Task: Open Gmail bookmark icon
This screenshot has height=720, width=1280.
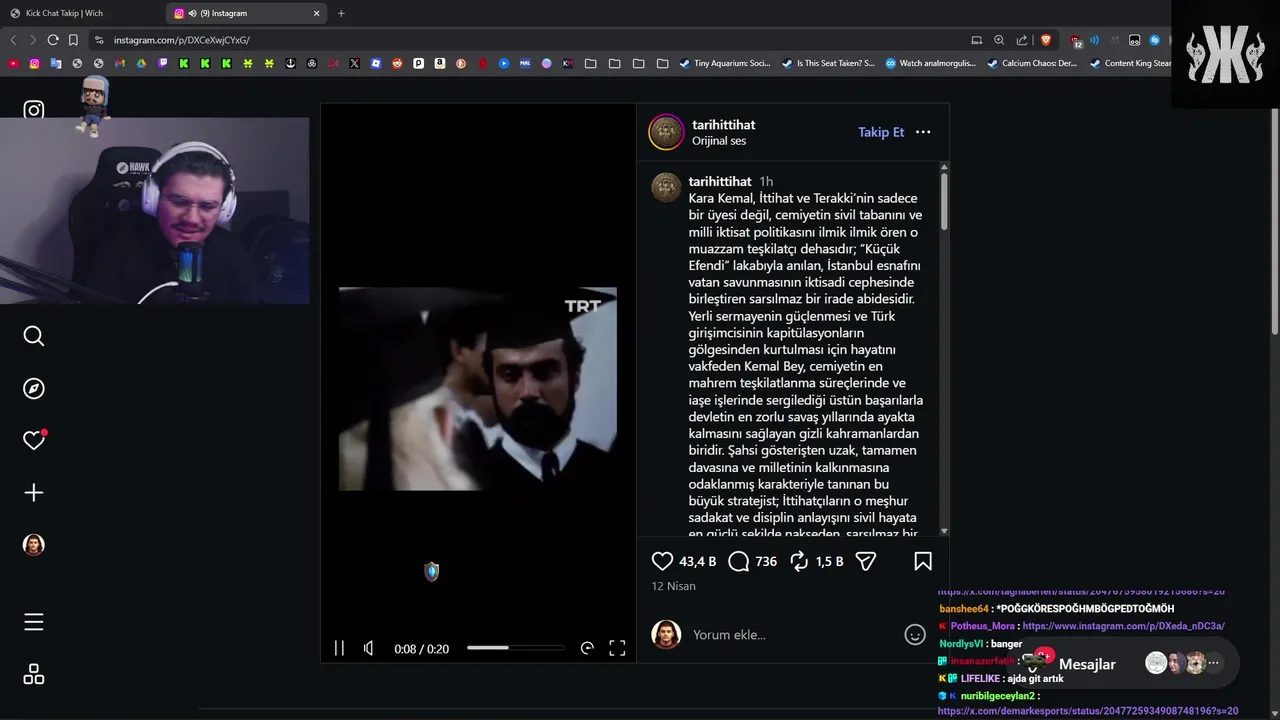Action: click(120, 63)
